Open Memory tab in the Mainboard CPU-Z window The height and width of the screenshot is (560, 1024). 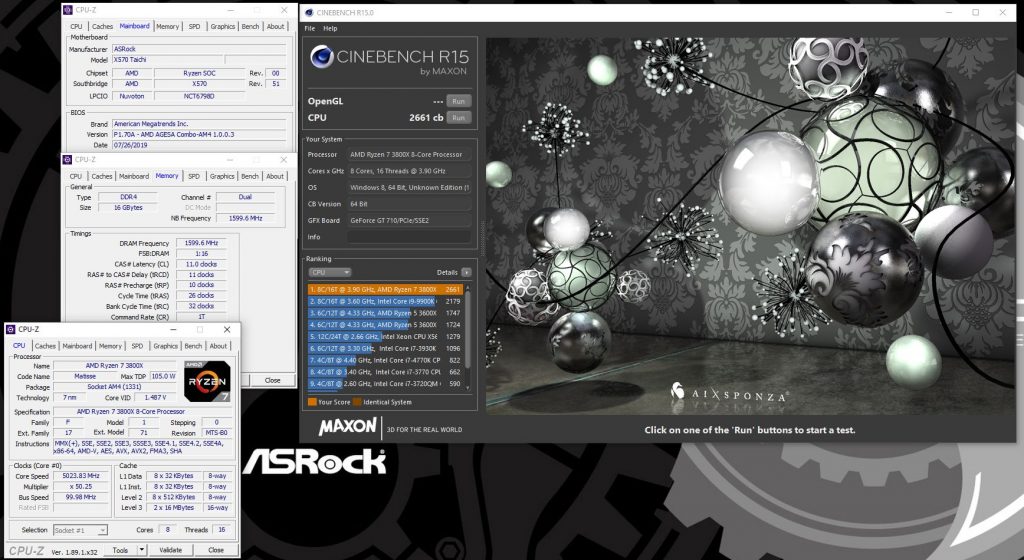[167, 27]
